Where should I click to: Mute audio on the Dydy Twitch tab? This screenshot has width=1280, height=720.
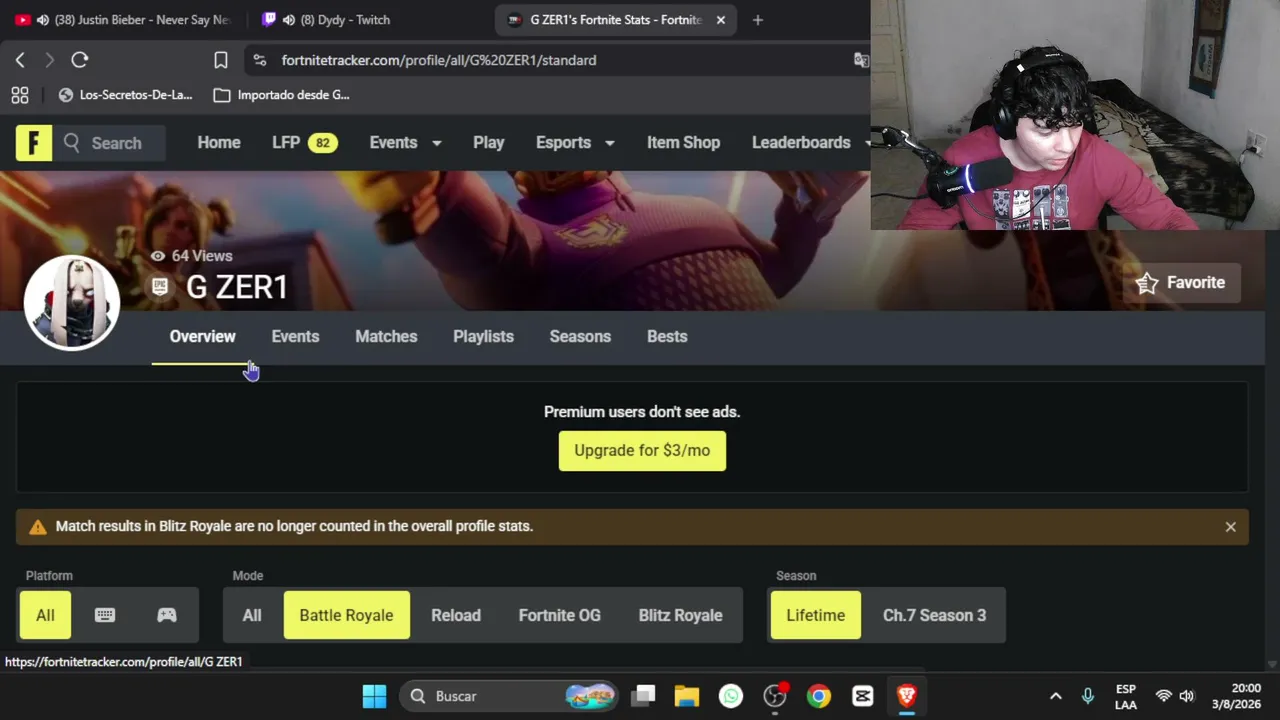pyautogui.click(x=289, y=20)
